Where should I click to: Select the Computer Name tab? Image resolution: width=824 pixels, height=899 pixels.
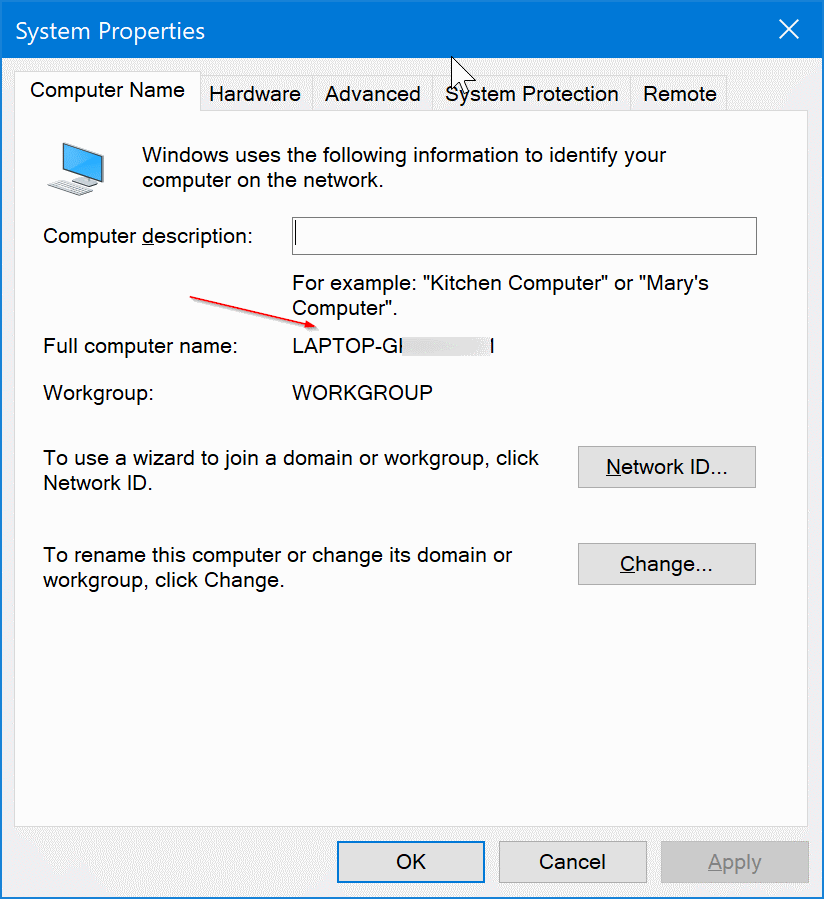click(x=107, y=90)
